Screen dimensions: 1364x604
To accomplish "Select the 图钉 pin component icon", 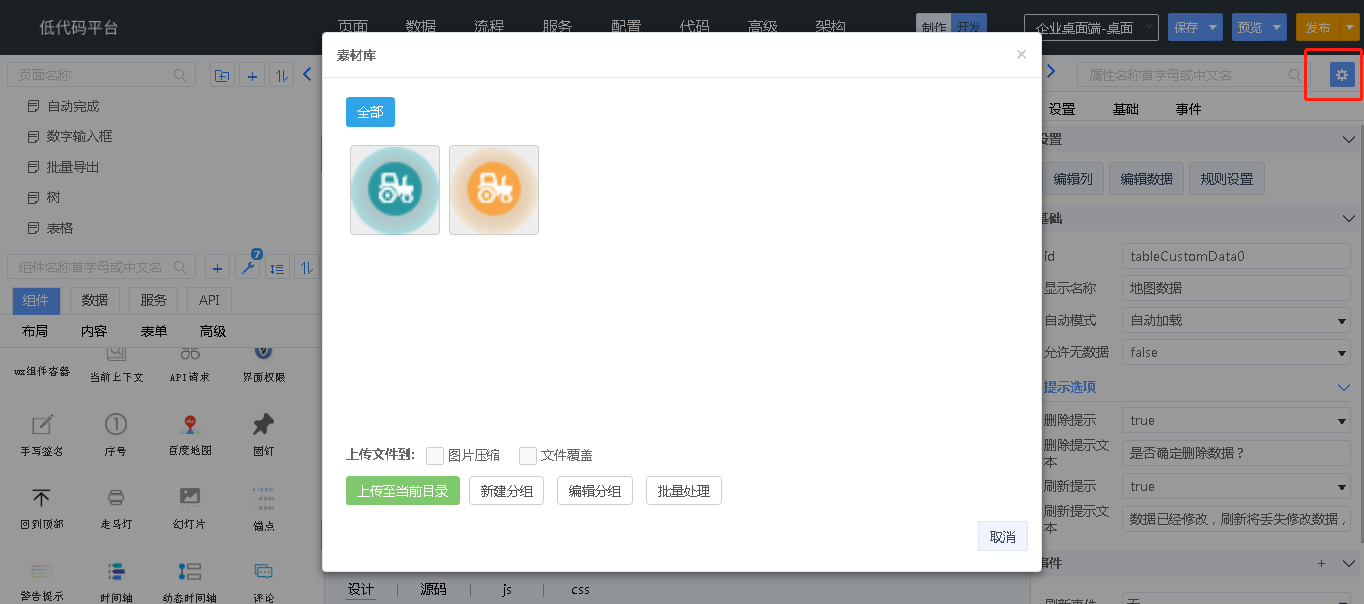I will pyautogui.click(x=263, y=425).
